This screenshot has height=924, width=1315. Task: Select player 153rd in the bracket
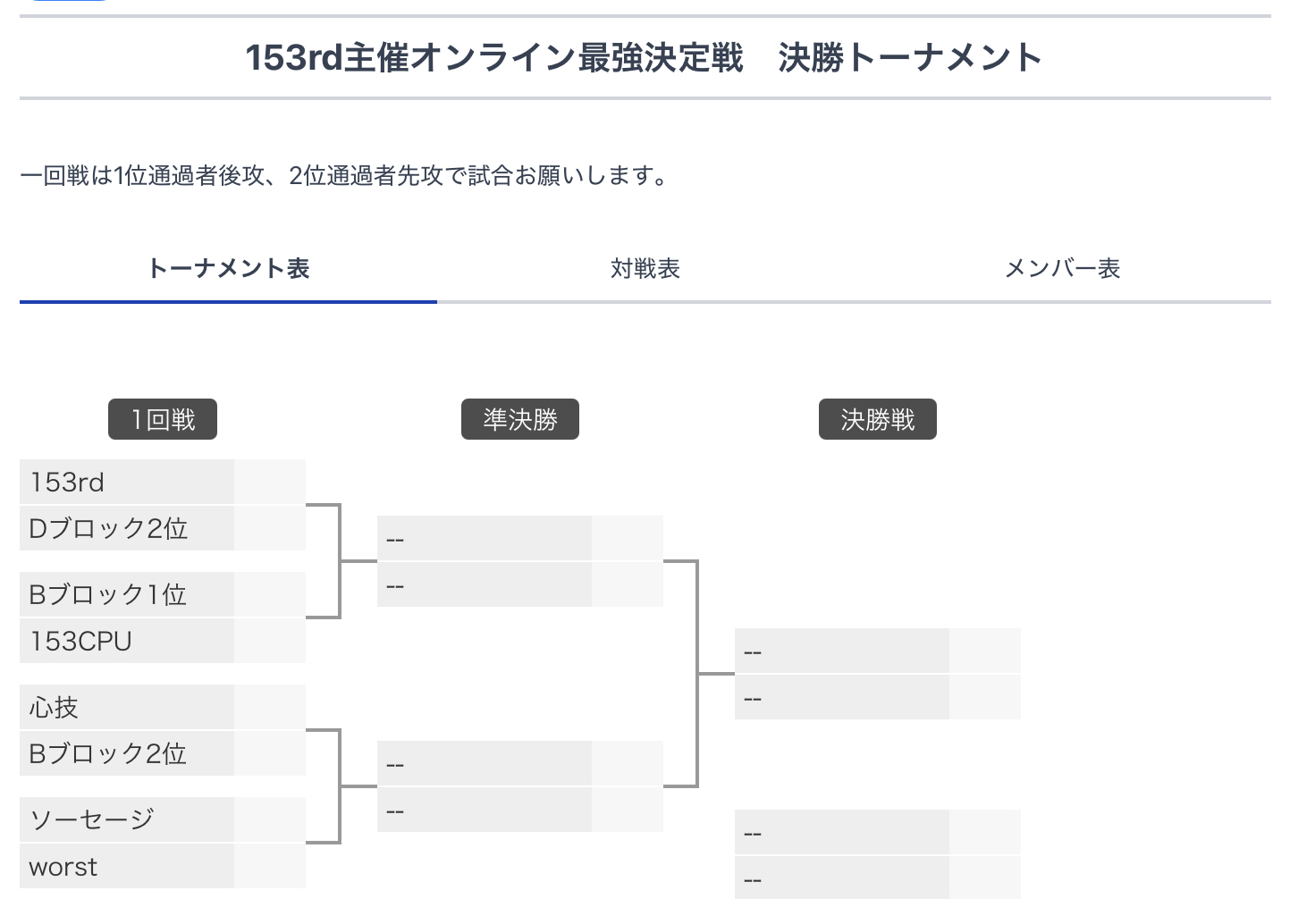click(x=127, y=482)
